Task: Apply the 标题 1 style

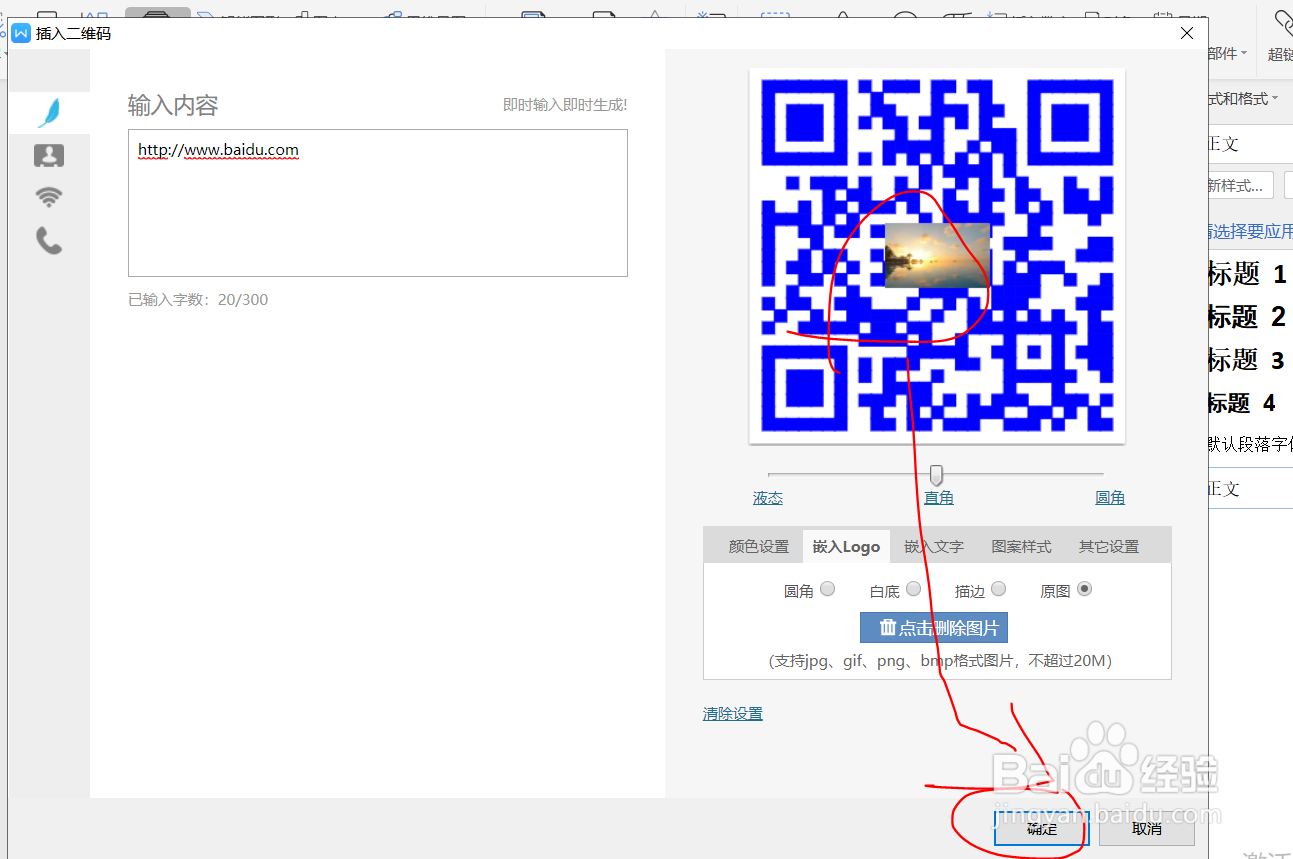Action: (1246, 273)
